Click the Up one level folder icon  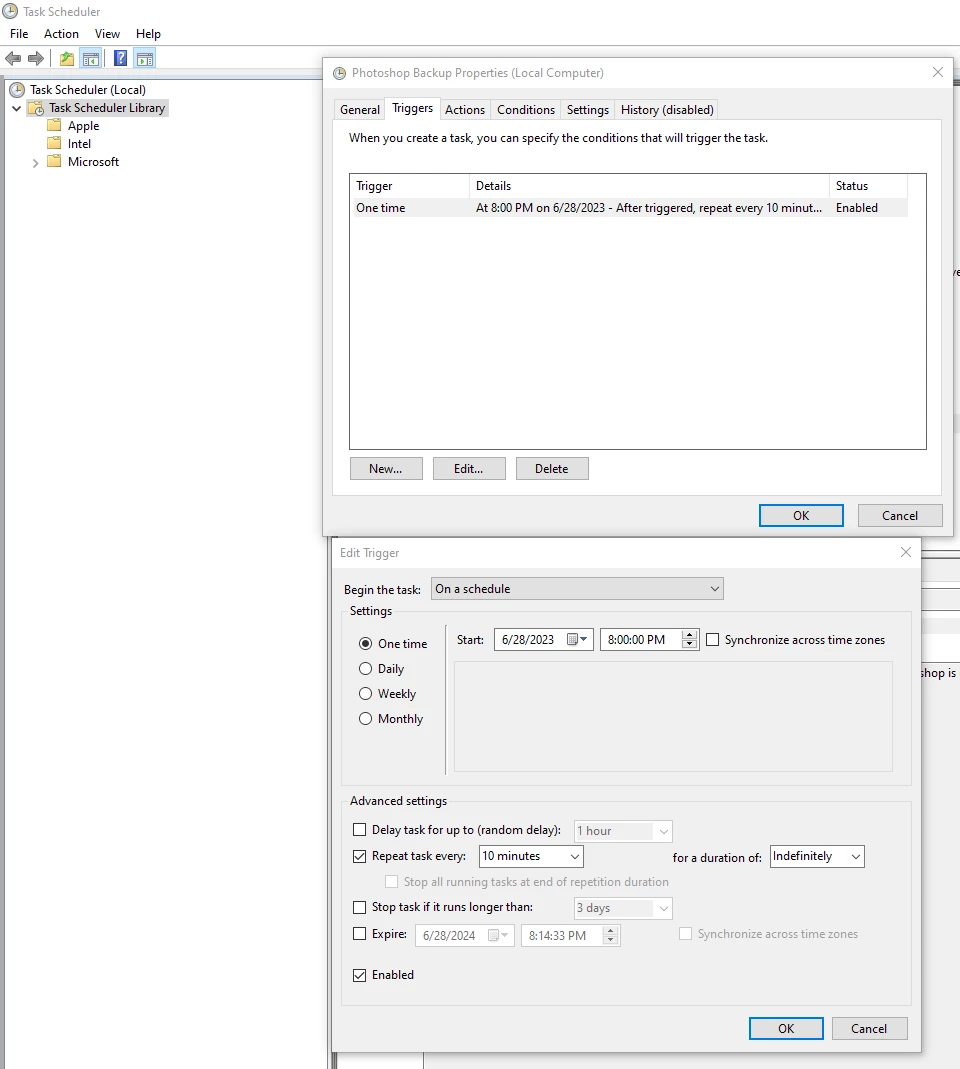pyautogui.click(x=67, y=59)
